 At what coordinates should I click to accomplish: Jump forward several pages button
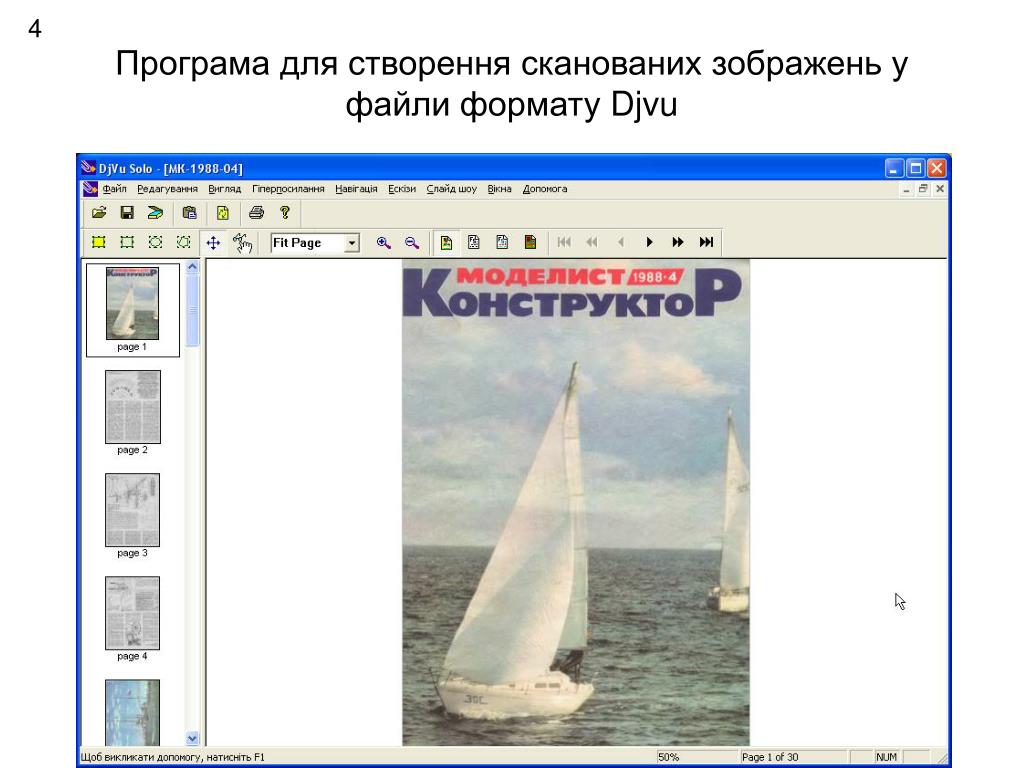[x=677, y=242]
